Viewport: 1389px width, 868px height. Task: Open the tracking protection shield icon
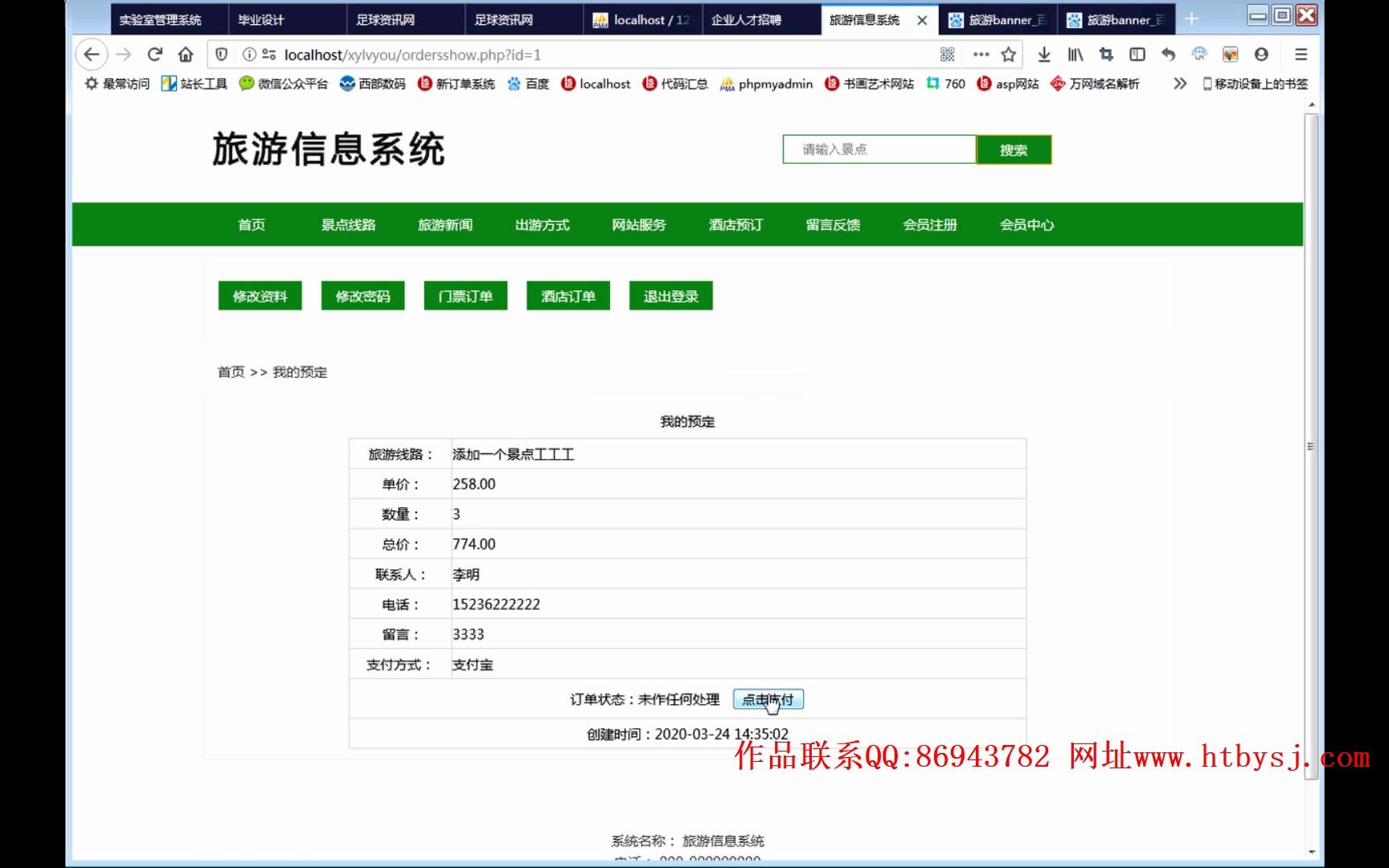click(222, 55)
